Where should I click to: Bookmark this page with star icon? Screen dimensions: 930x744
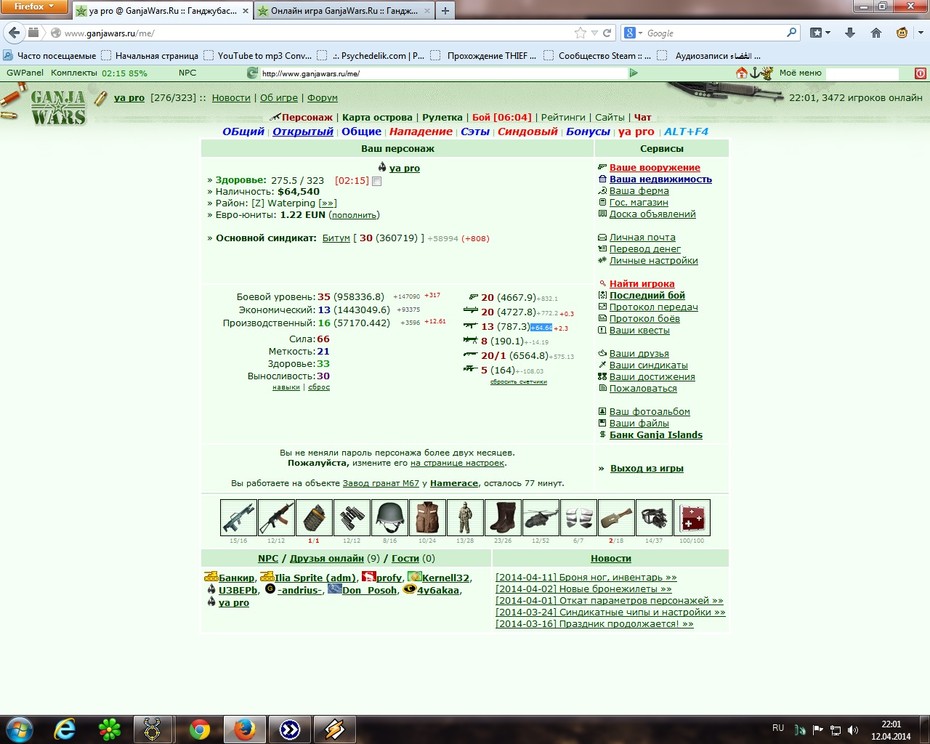[580, 33]
